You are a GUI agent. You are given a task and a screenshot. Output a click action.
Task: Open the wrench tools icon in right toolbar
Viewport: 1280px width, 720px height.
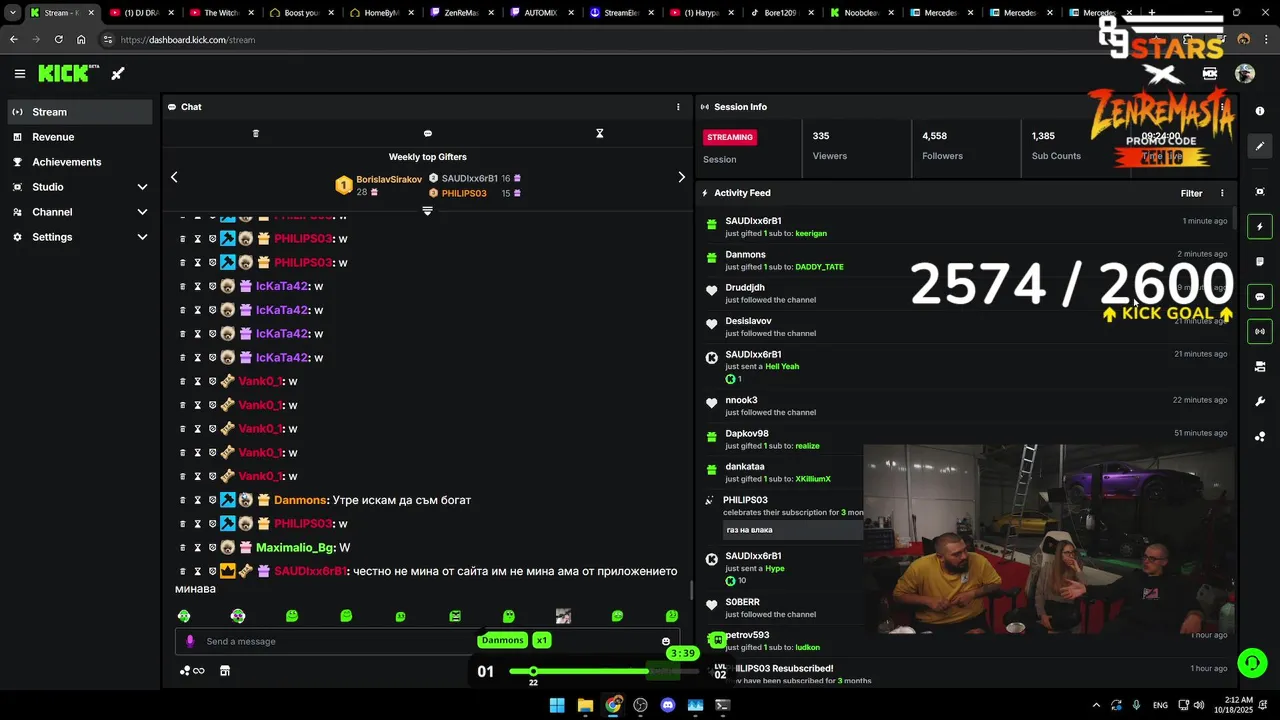pos(1260,402)
